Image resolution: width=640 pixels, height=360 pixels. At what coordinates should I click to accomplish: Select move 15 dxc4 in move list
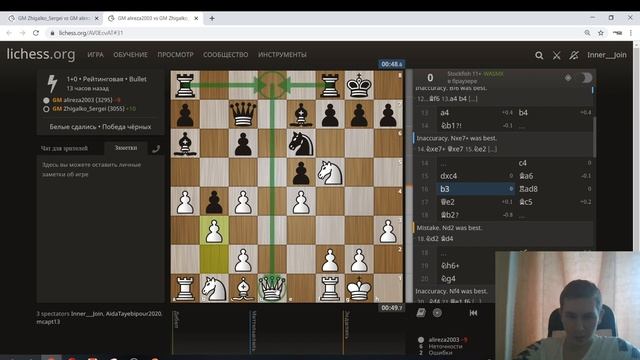point(476,176)
